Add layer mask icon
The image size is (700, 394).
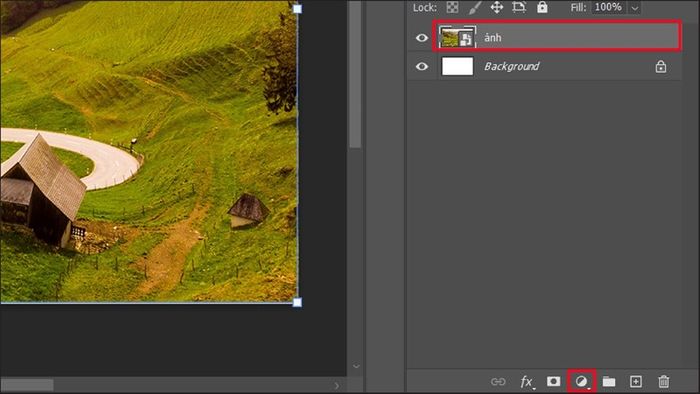point(554,381)
